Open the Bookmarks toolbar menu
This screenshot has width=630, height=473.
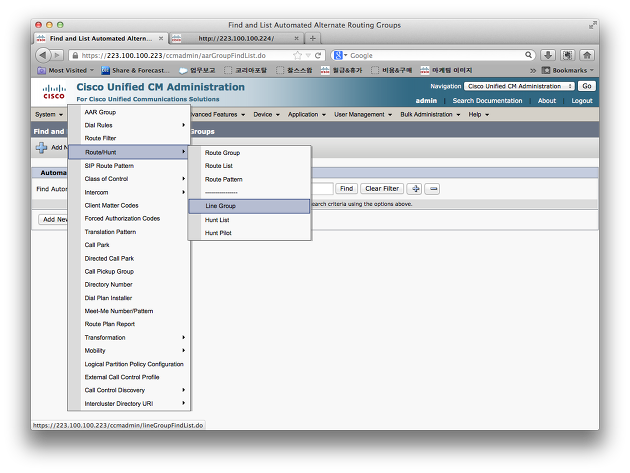pos(568,70)
